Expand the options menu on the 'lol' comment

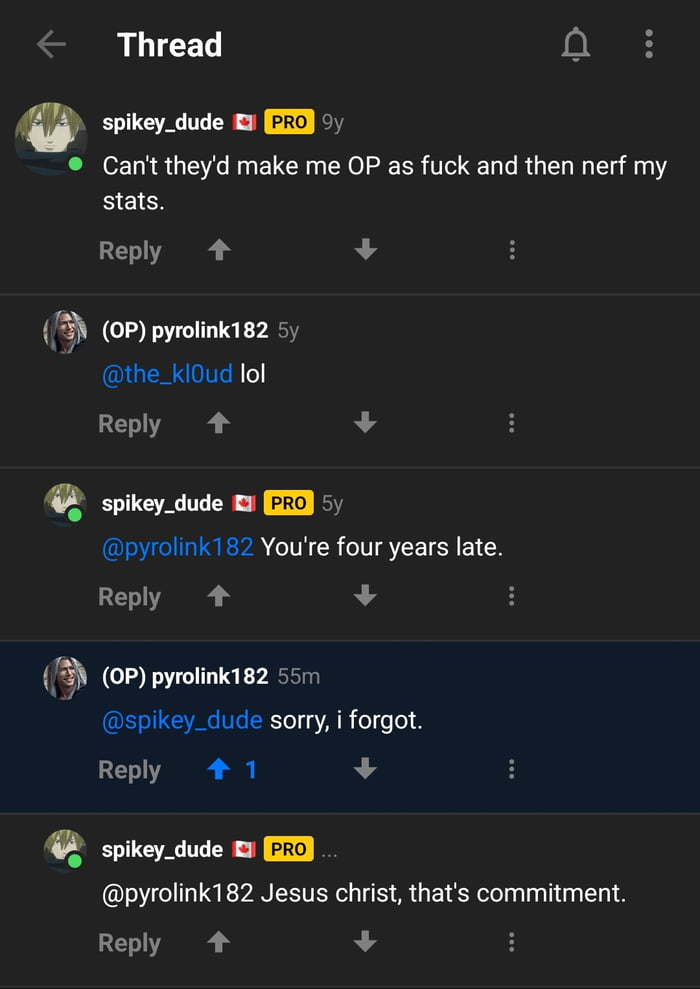coord(512,423)
